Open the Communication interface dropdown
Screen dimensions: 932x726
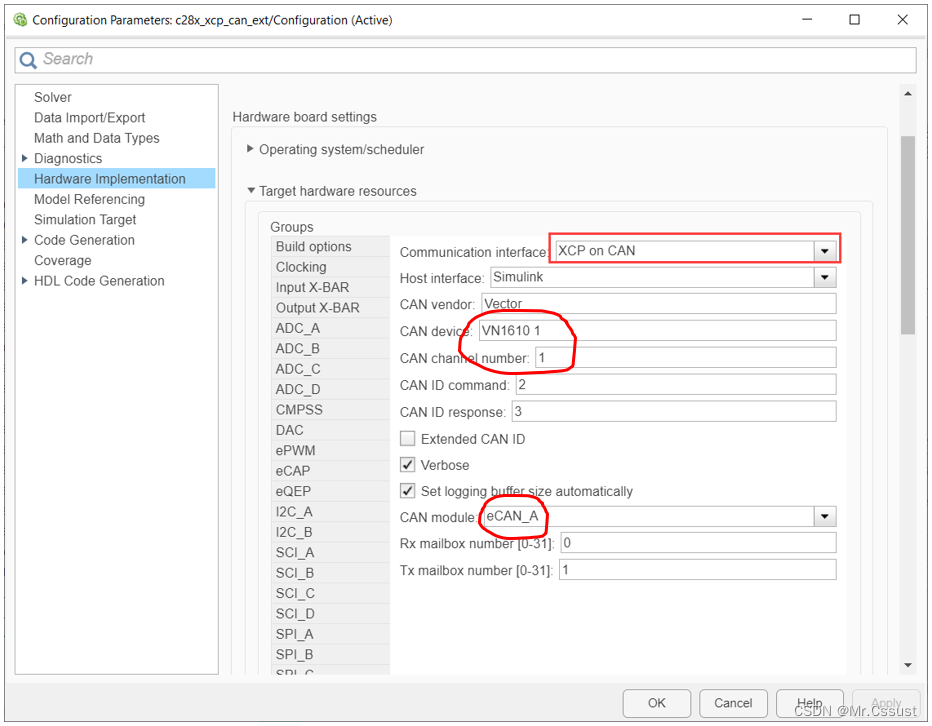[x=825, y=251]
